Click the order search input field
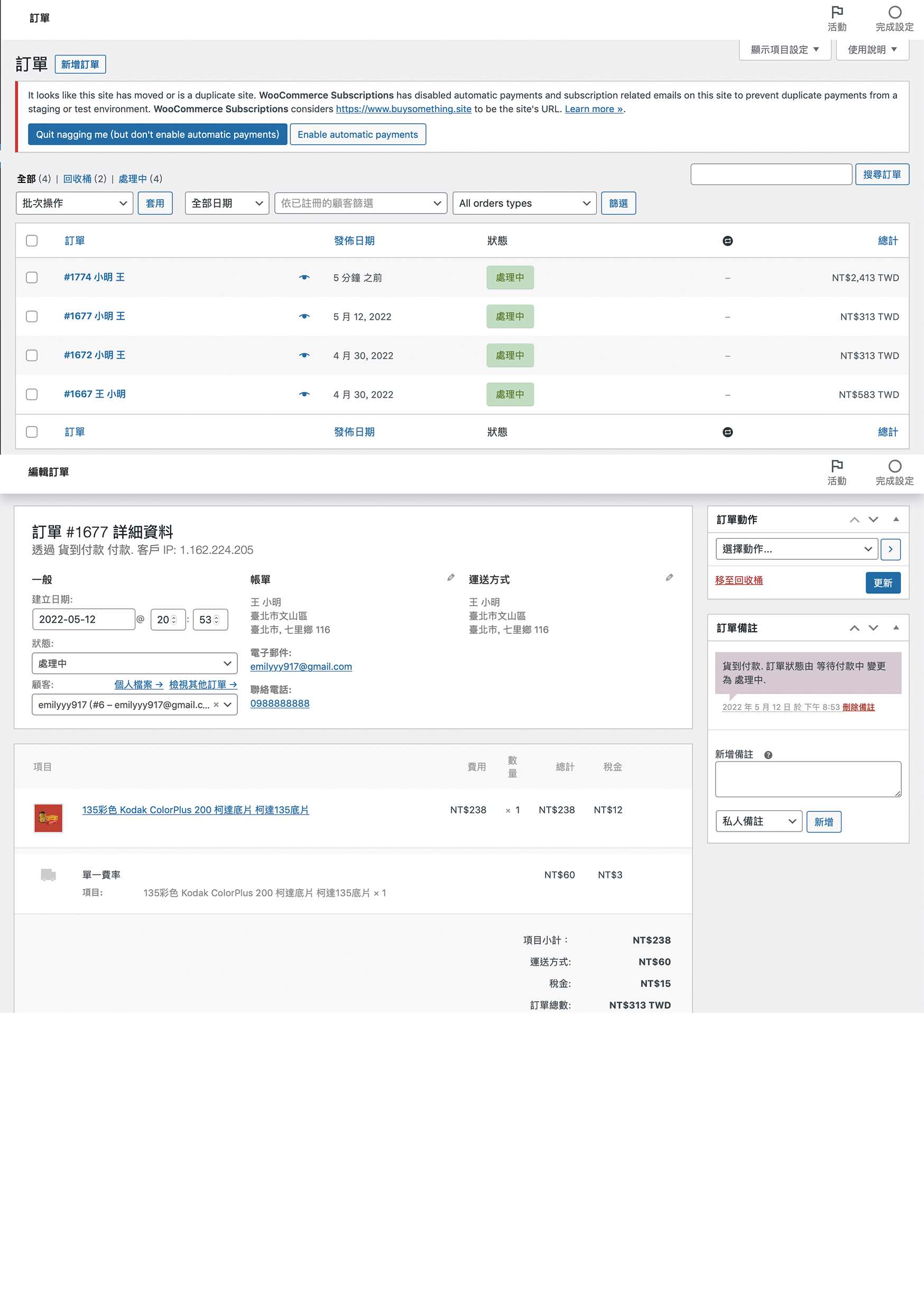The height and width of the screenshot is (1311, 924). pos(771,175)
